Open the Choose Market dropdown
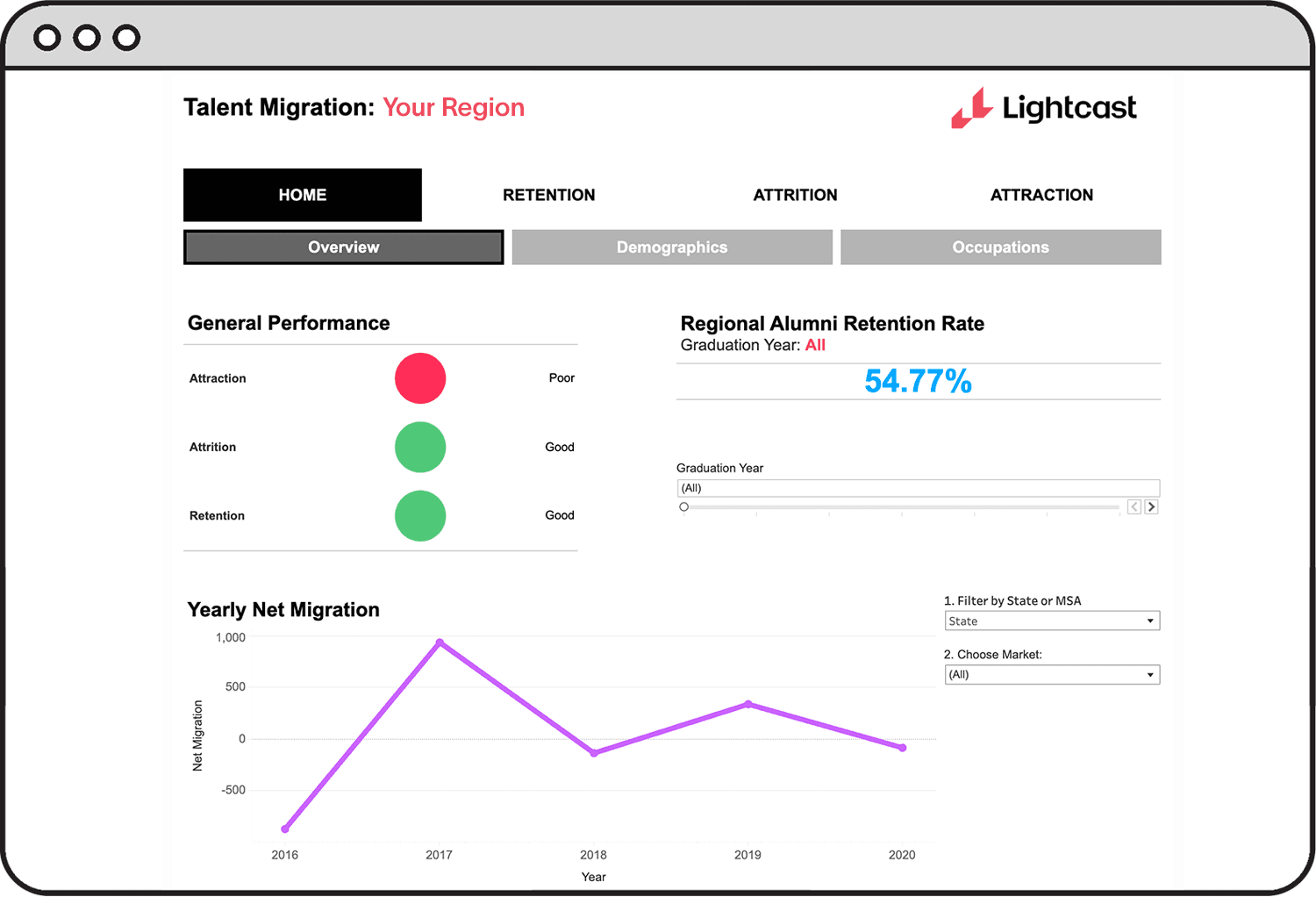This screenshot has width=1316, height=897. pos(1051,674)
